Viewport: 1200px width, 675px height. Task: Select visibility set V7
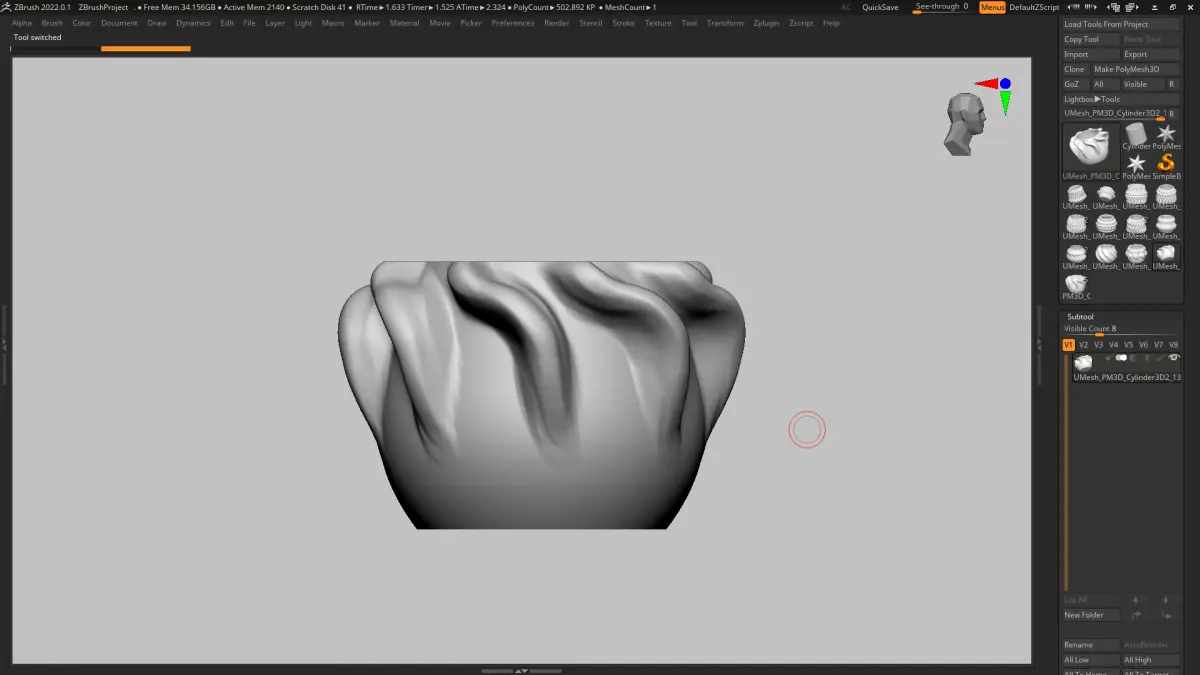click(1158, 345)
